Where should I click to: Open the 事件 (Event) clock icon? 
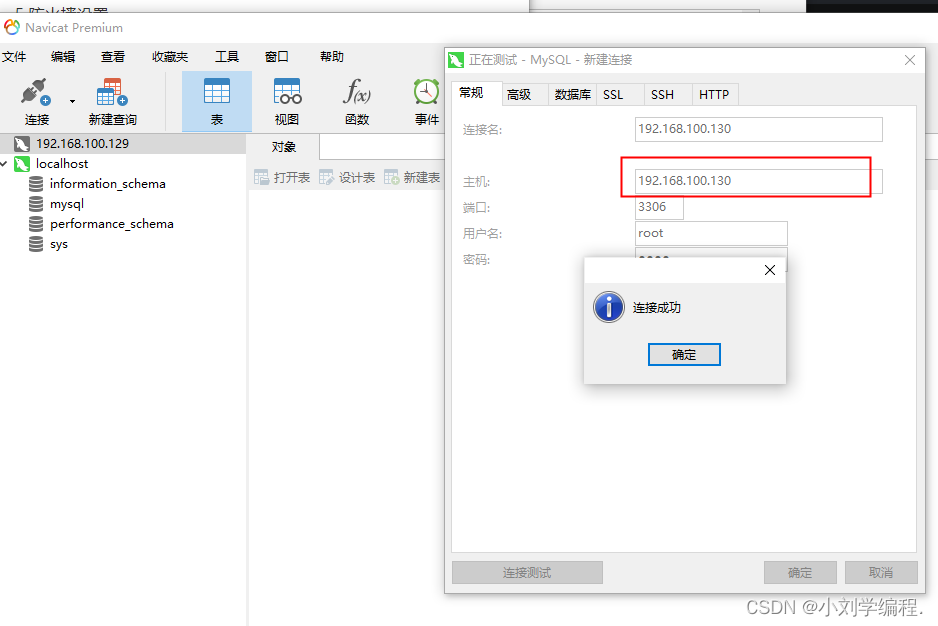[x=427, y=92]
